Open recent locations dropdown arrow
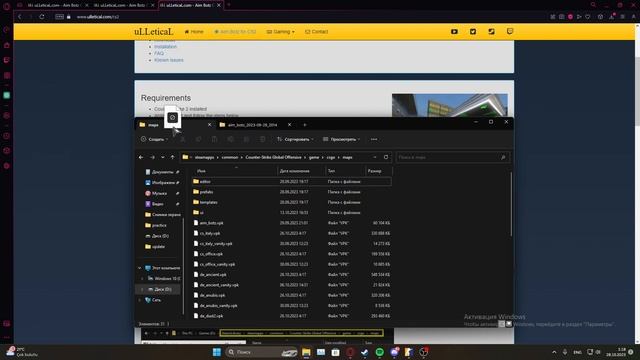Image resolution: width=640 pixels, height=360 pixels. pos(162,157)
